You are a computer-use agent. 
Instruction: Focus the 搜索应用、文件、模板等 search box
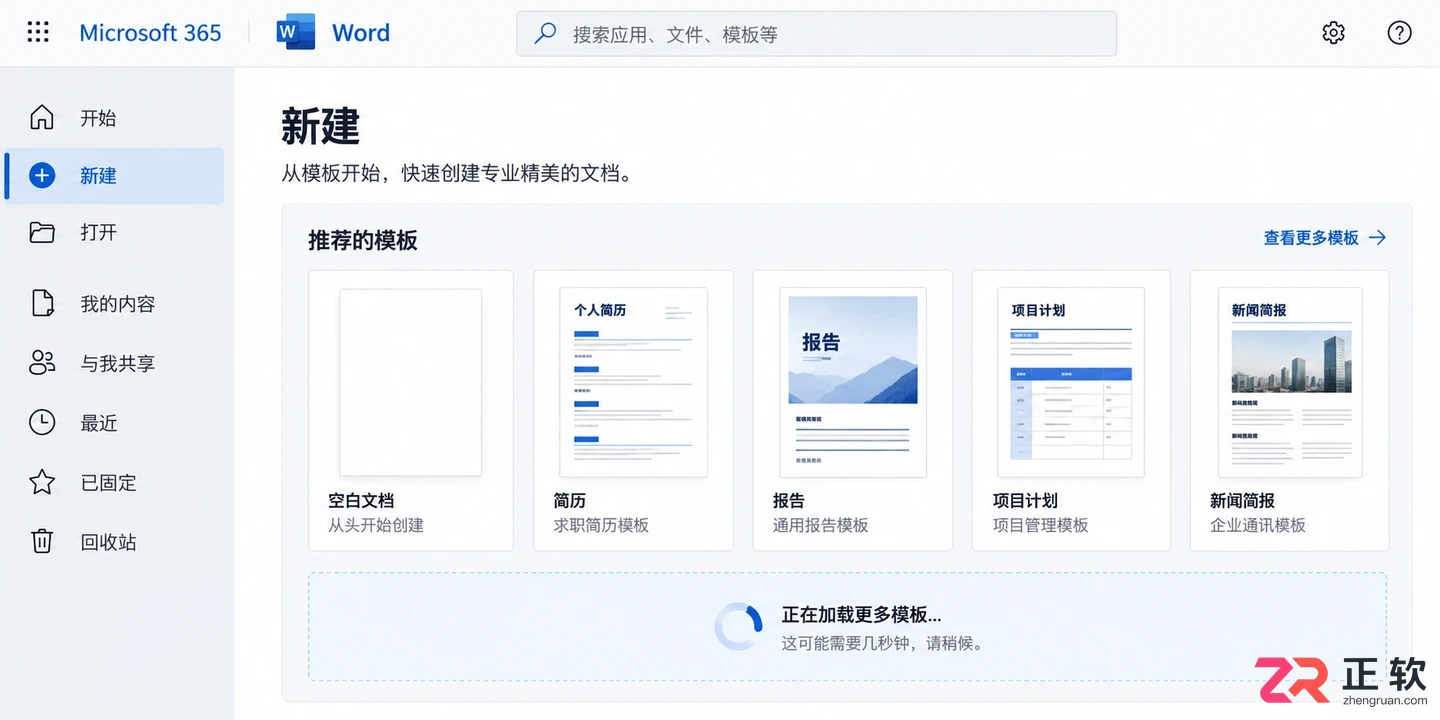point(816,34)
